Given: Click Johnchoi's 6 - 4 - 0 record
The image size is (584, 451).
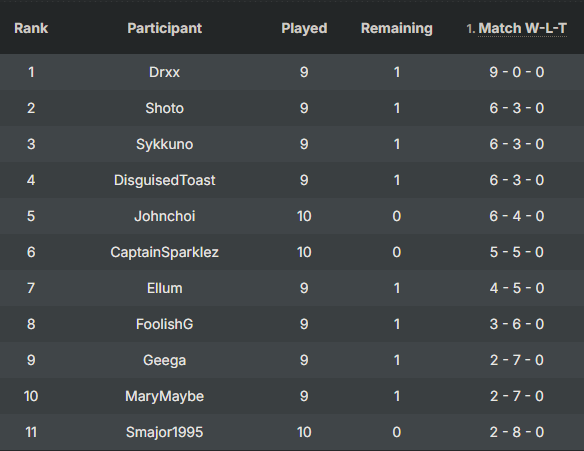Looking at the screenshot, I should click(517, 216).
